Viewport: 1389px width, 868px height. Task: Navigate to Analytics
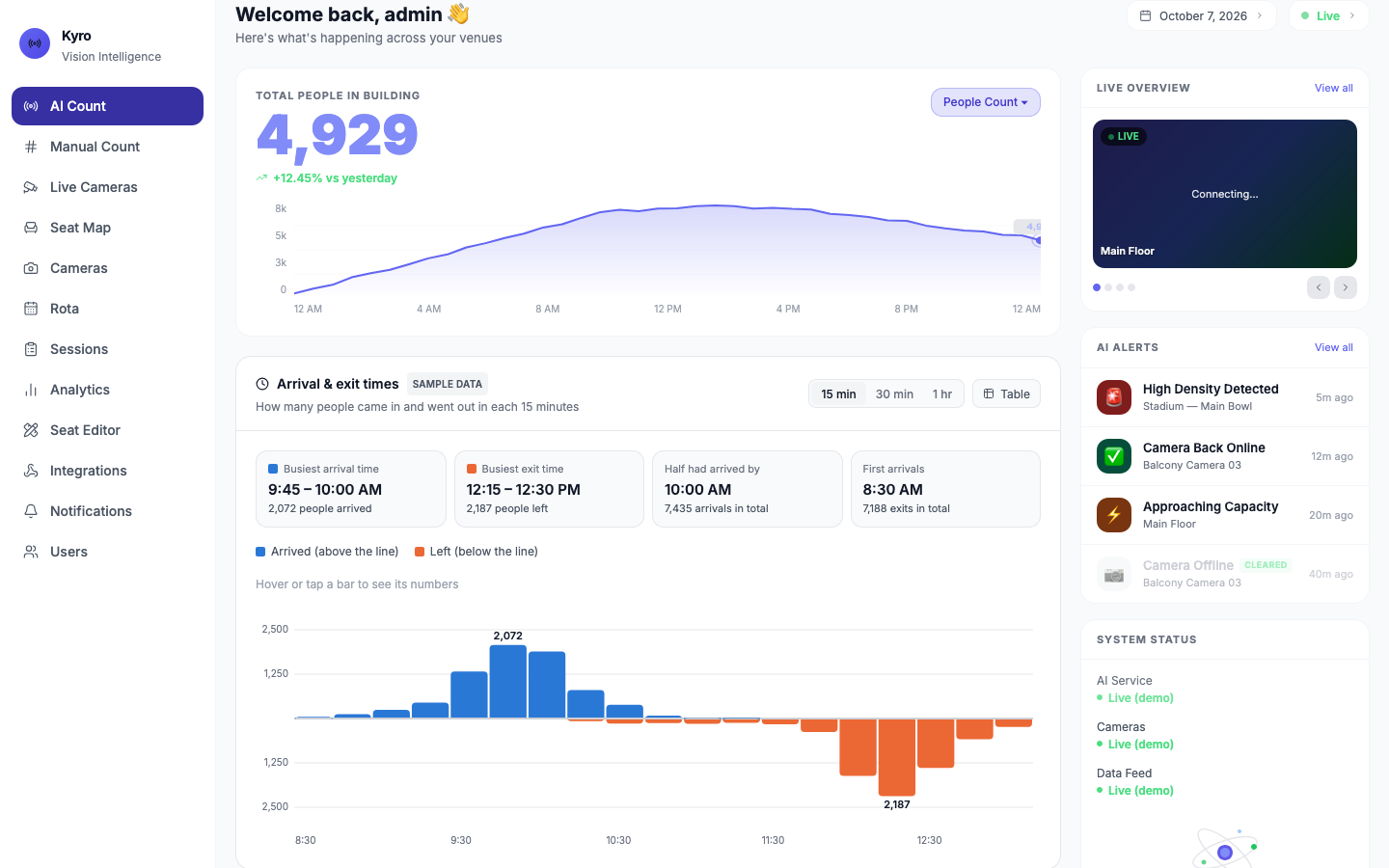pyautogui.click(x=107, y=390)
